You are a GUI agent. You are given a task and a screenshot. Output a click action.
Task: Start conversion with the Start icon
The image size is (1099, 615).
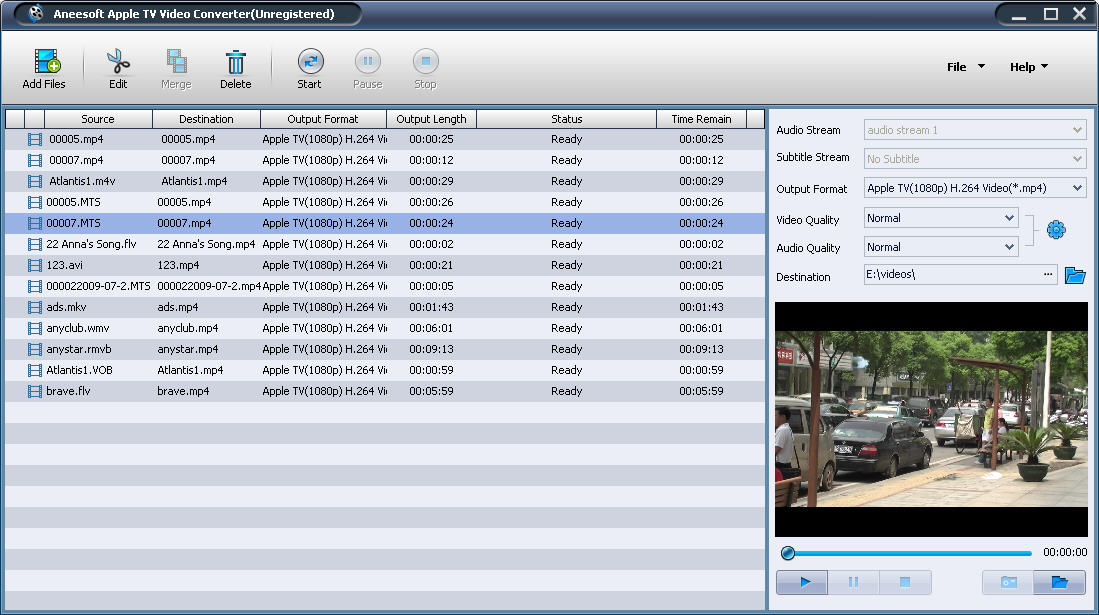(310, 62)
